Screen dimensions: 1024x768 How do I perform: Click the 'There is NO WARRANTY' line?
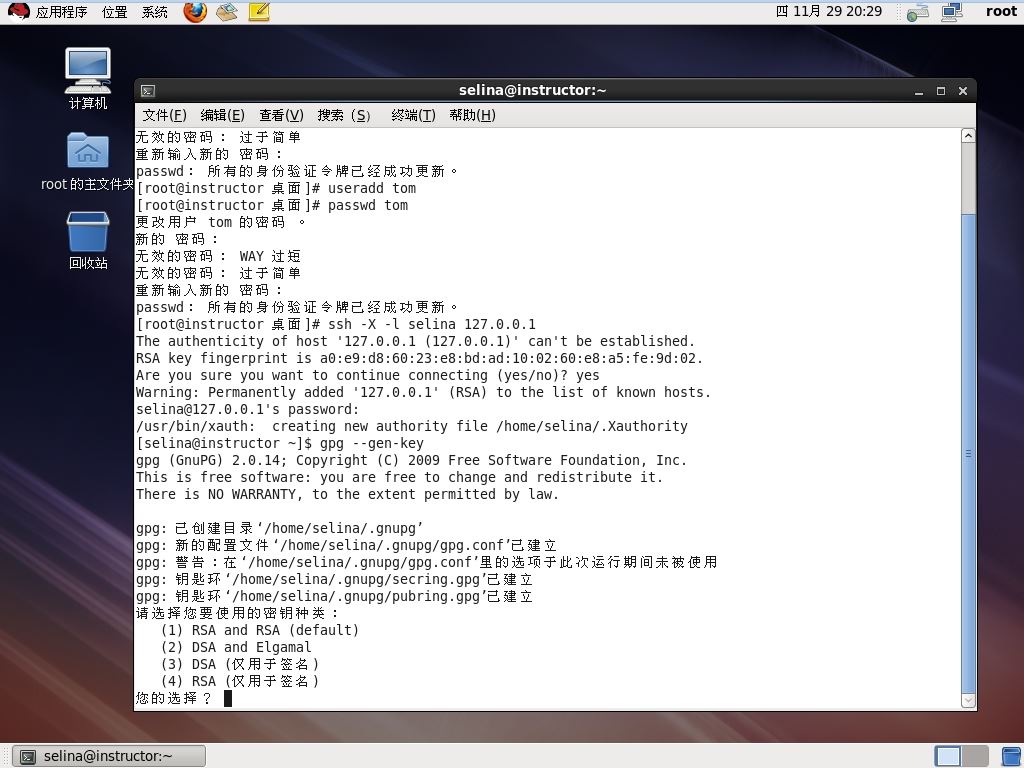click(347, 494)
